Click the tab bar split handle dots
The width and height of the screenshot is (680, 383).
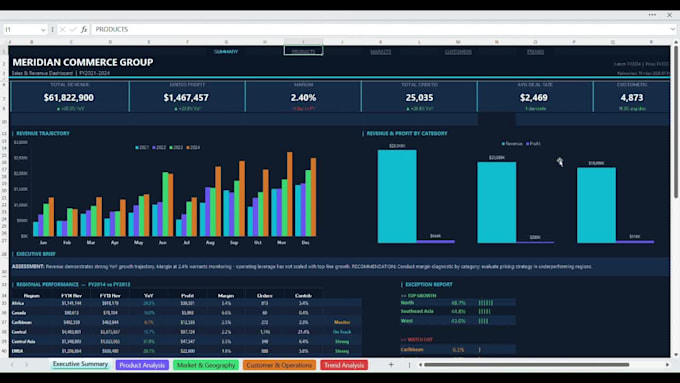pos(409,365)
